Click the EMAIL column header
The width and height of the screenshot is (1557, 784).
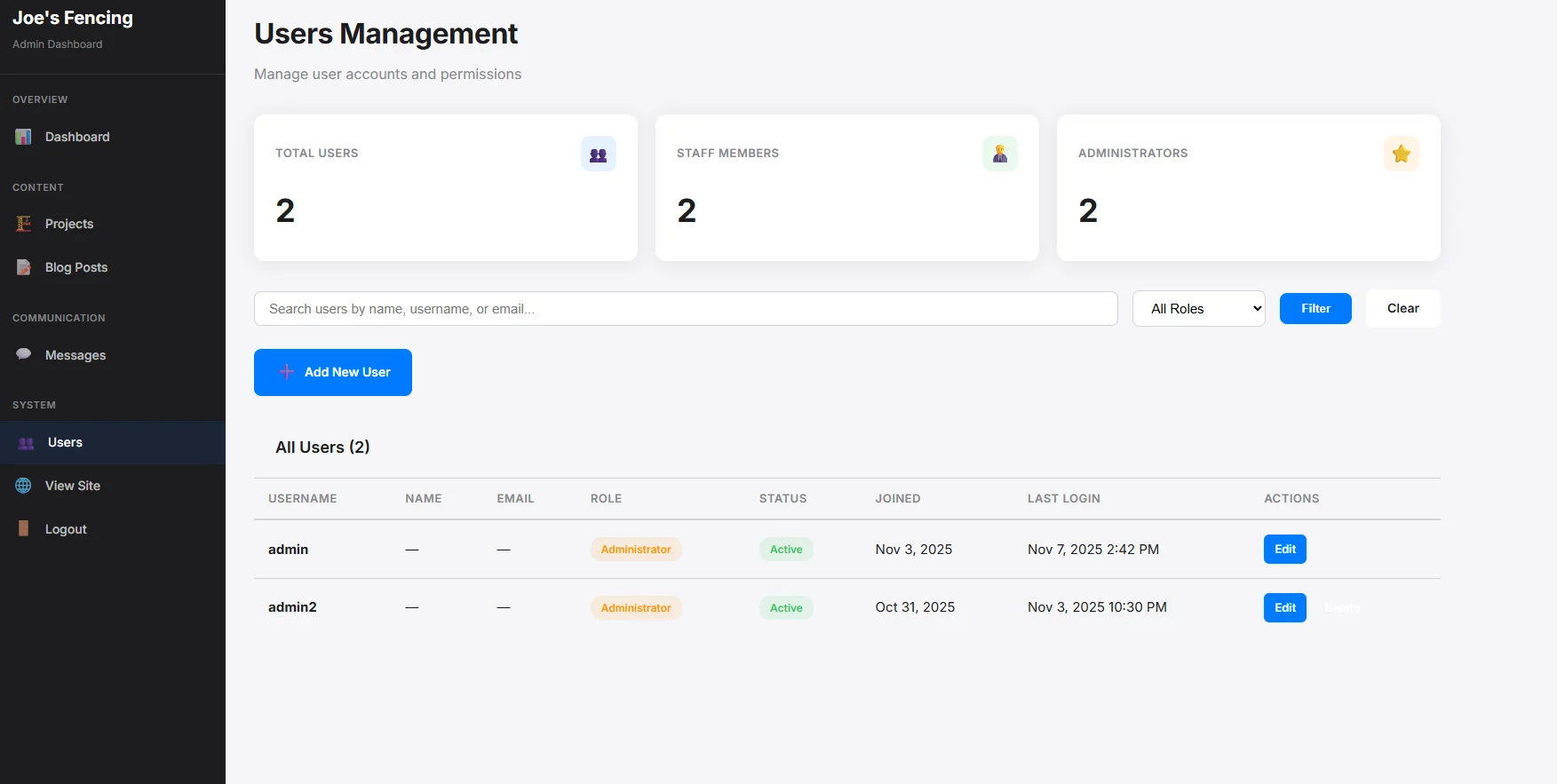pyautogui.click(x=516, y=499)
